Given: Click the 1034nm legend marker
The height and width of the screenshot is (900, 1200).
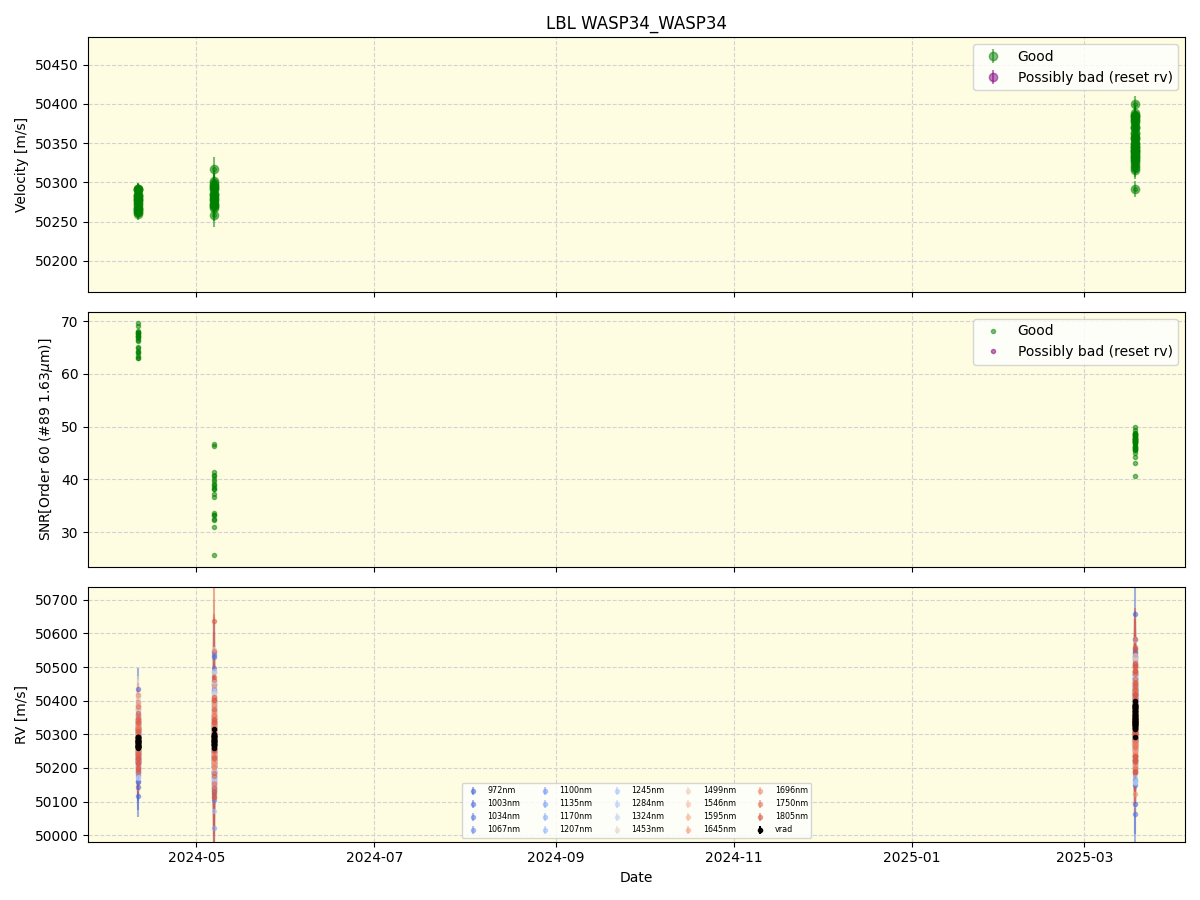Looking at the screenshot, I should point(473,816).
